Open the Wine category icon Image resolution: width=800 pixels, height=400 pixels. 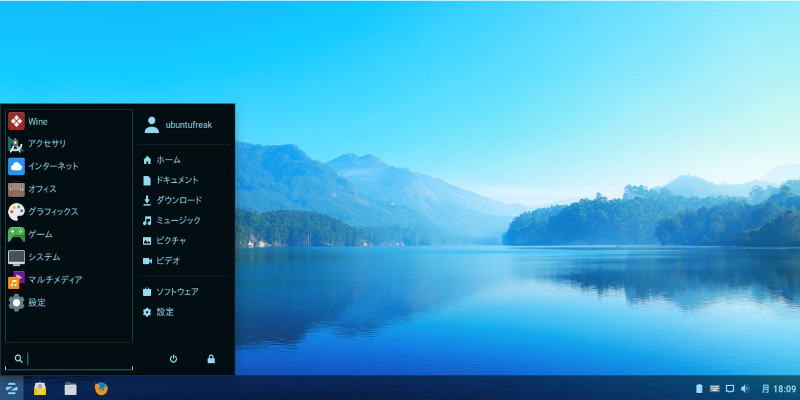point(16,121)
